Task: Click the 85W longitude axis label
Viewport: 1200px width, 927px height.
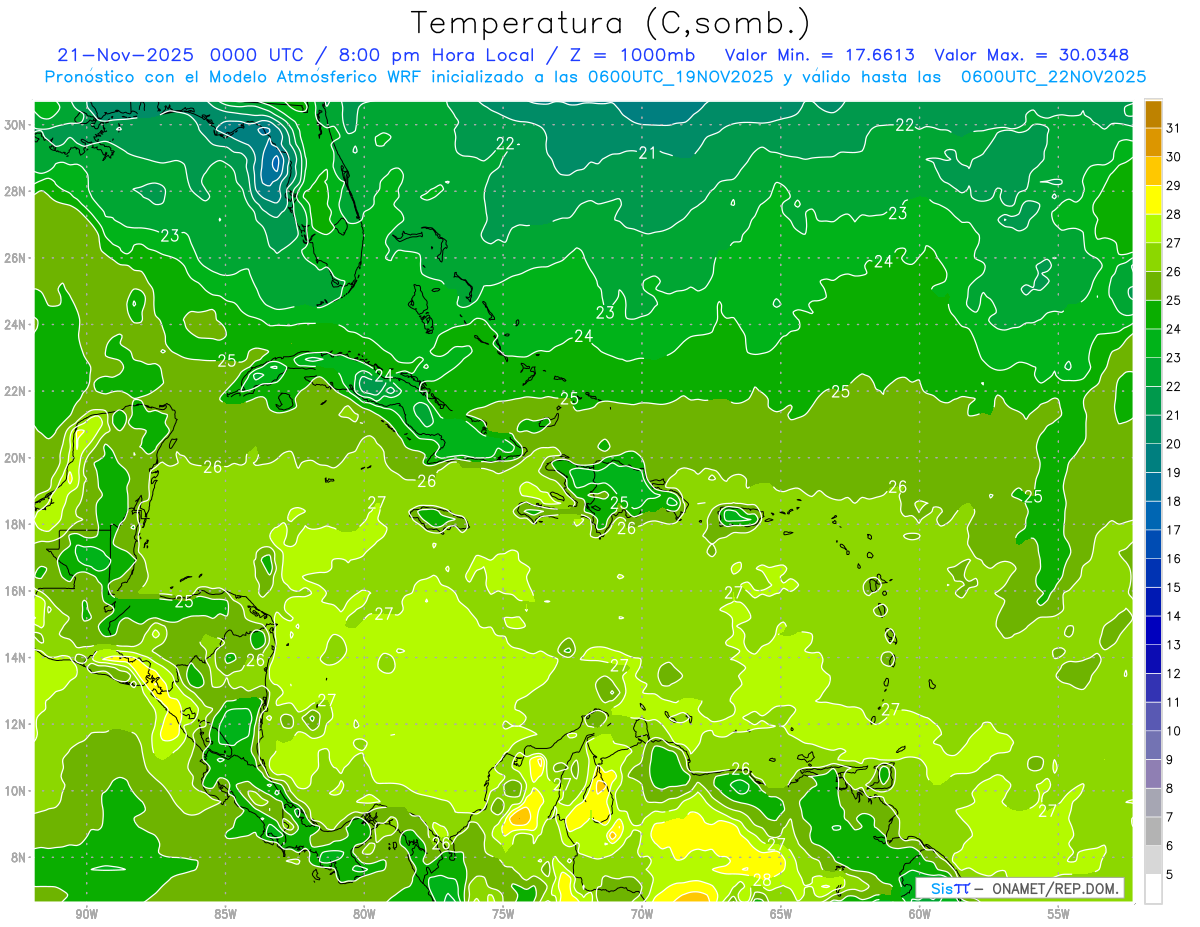Action: click(225, 914)
